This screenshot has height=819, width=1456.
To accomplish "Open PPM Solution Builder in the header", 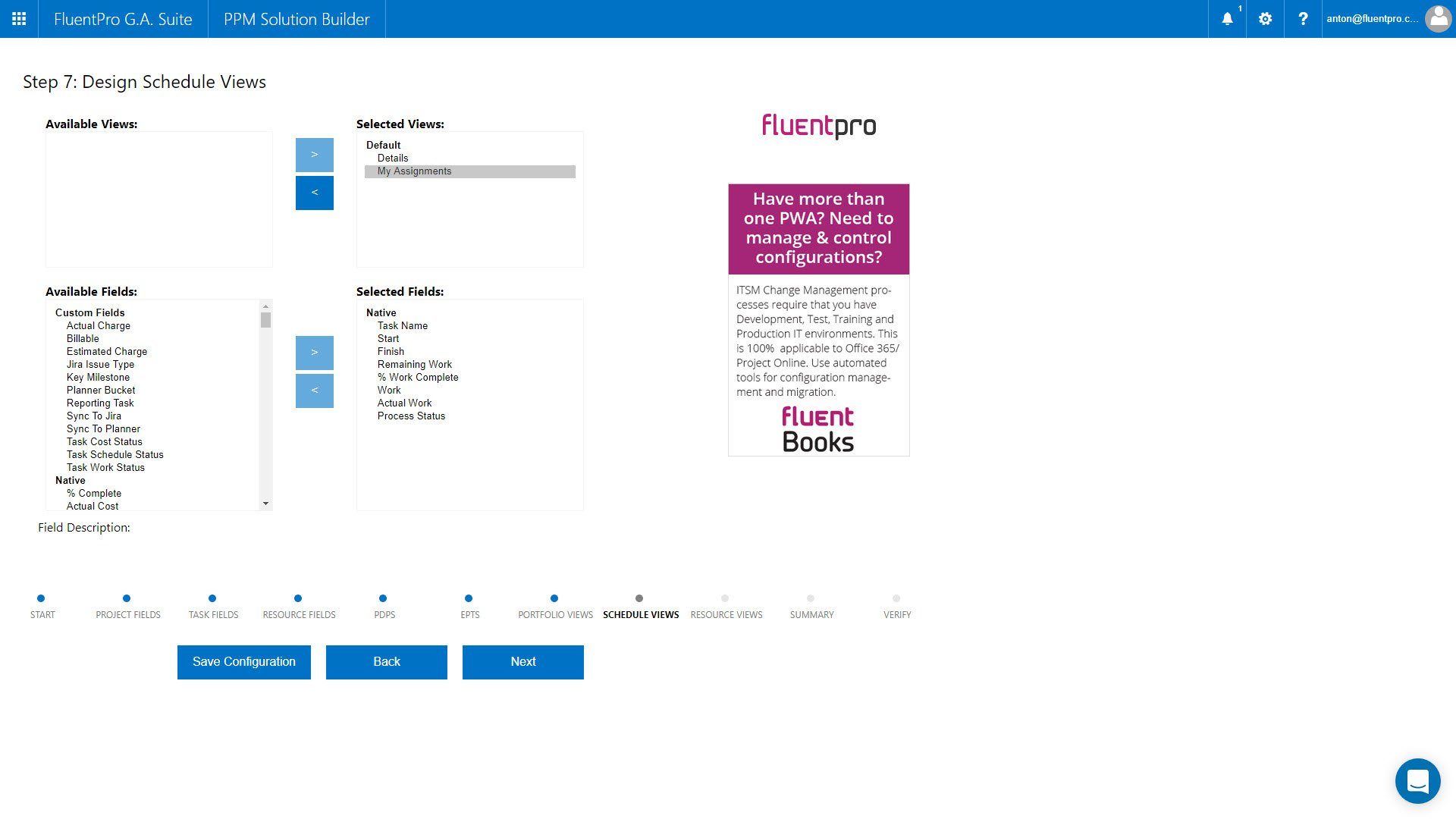I will point(296,19).
